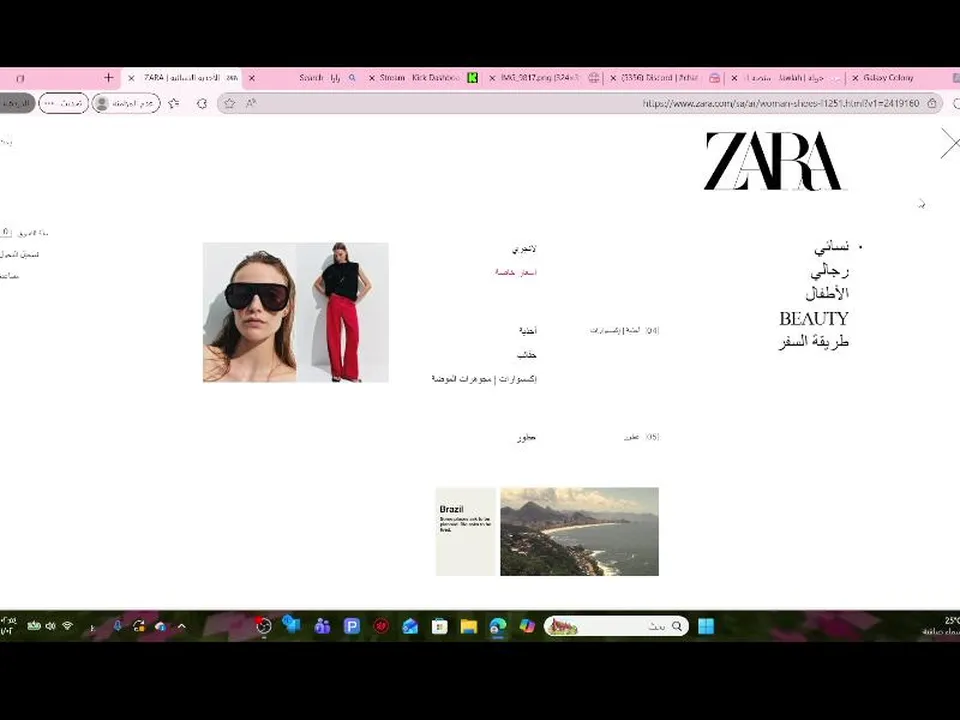Image resolution: width=960 pixels, height=720 pixels.
Task: Open إكسسوارات | مجوهرات الموضة link
Action: coord(484,379)
